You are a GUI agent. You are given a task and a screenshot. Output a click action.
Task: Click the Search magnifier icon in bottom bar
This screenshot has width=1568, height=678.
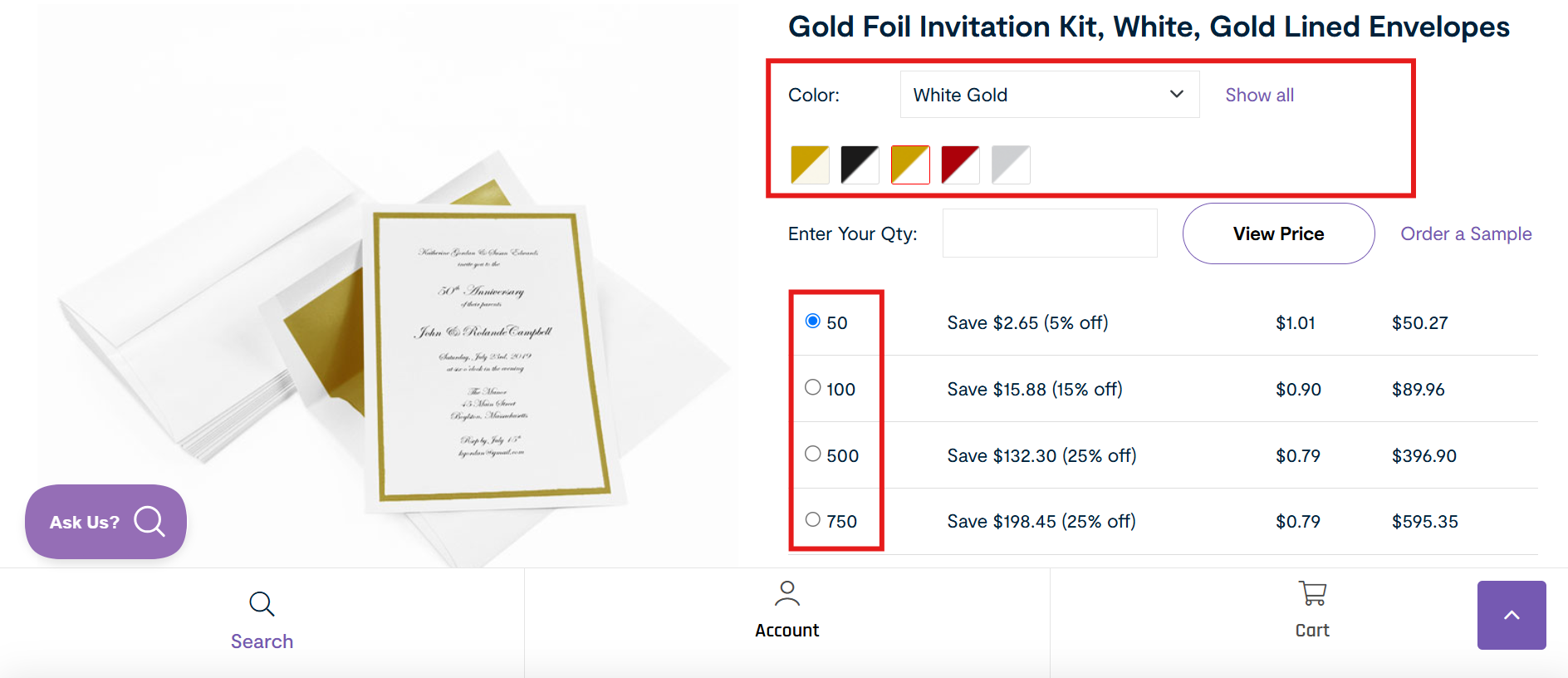click(x=262, y=604)
